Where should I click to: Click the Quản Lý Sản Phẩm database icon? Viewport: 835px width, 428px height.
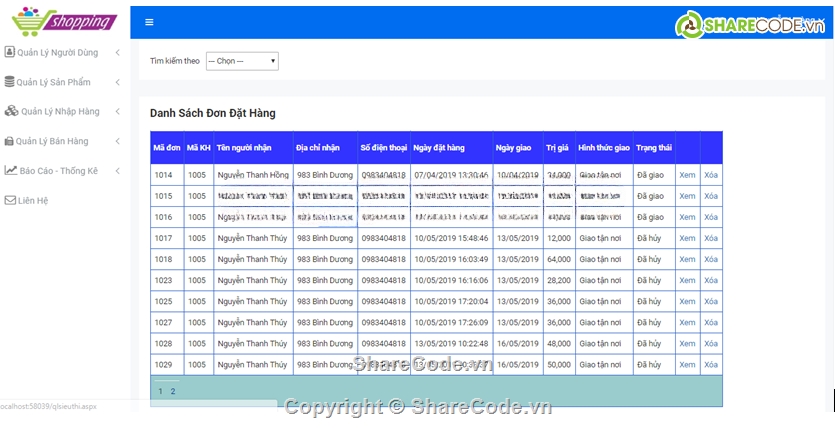point(9,81)
